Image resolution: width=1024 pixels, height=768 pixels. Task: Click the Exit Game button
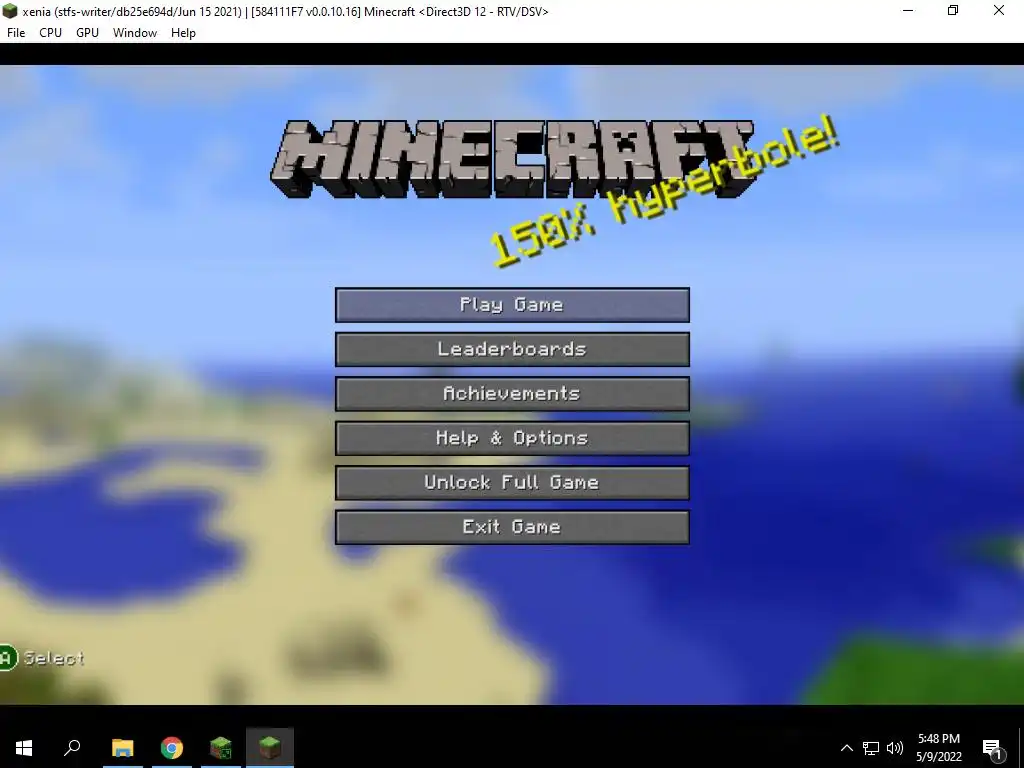(512, 527)
